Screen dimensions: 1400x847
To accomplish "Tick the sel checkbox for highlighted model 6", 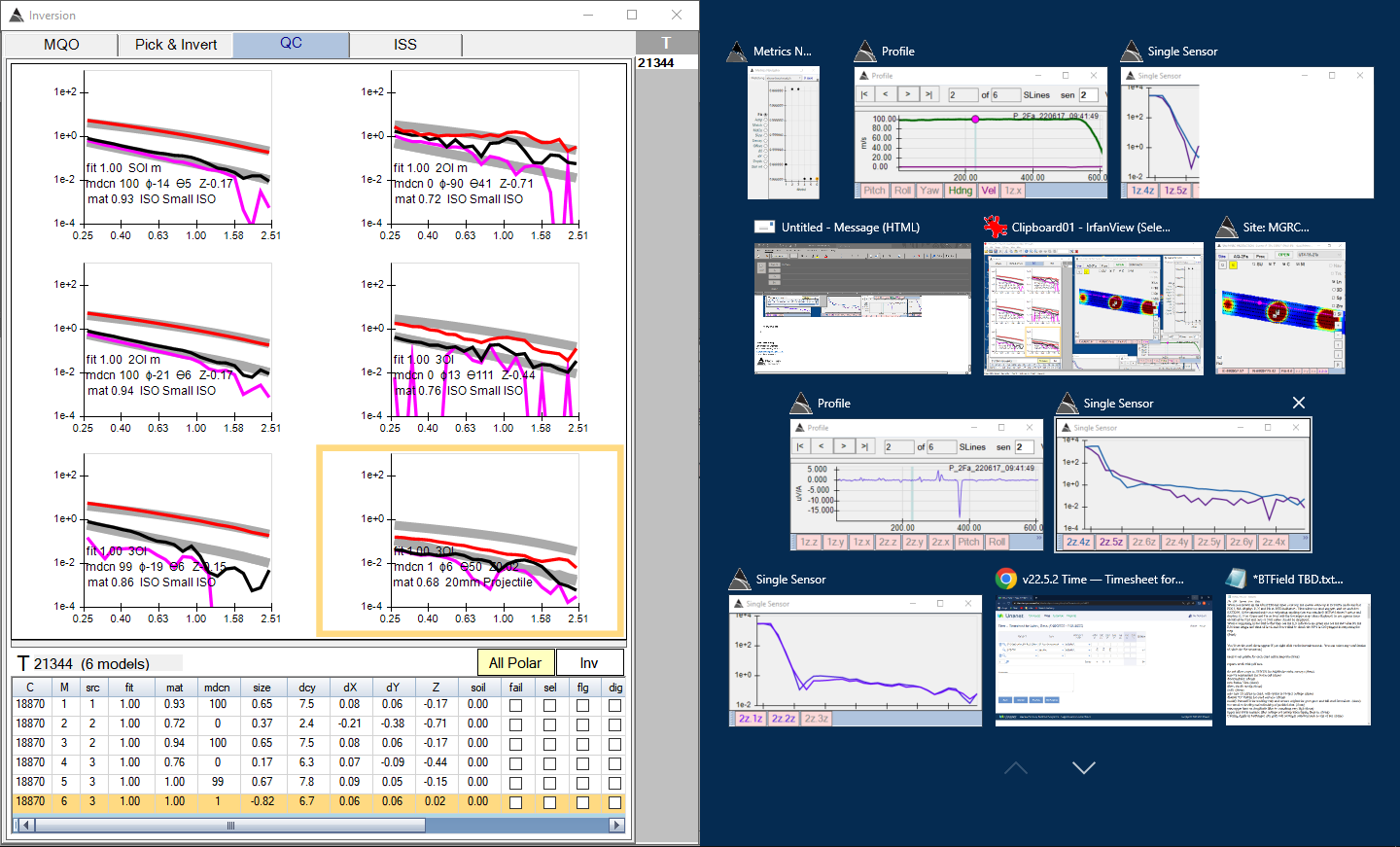I will tap(549, 802).
